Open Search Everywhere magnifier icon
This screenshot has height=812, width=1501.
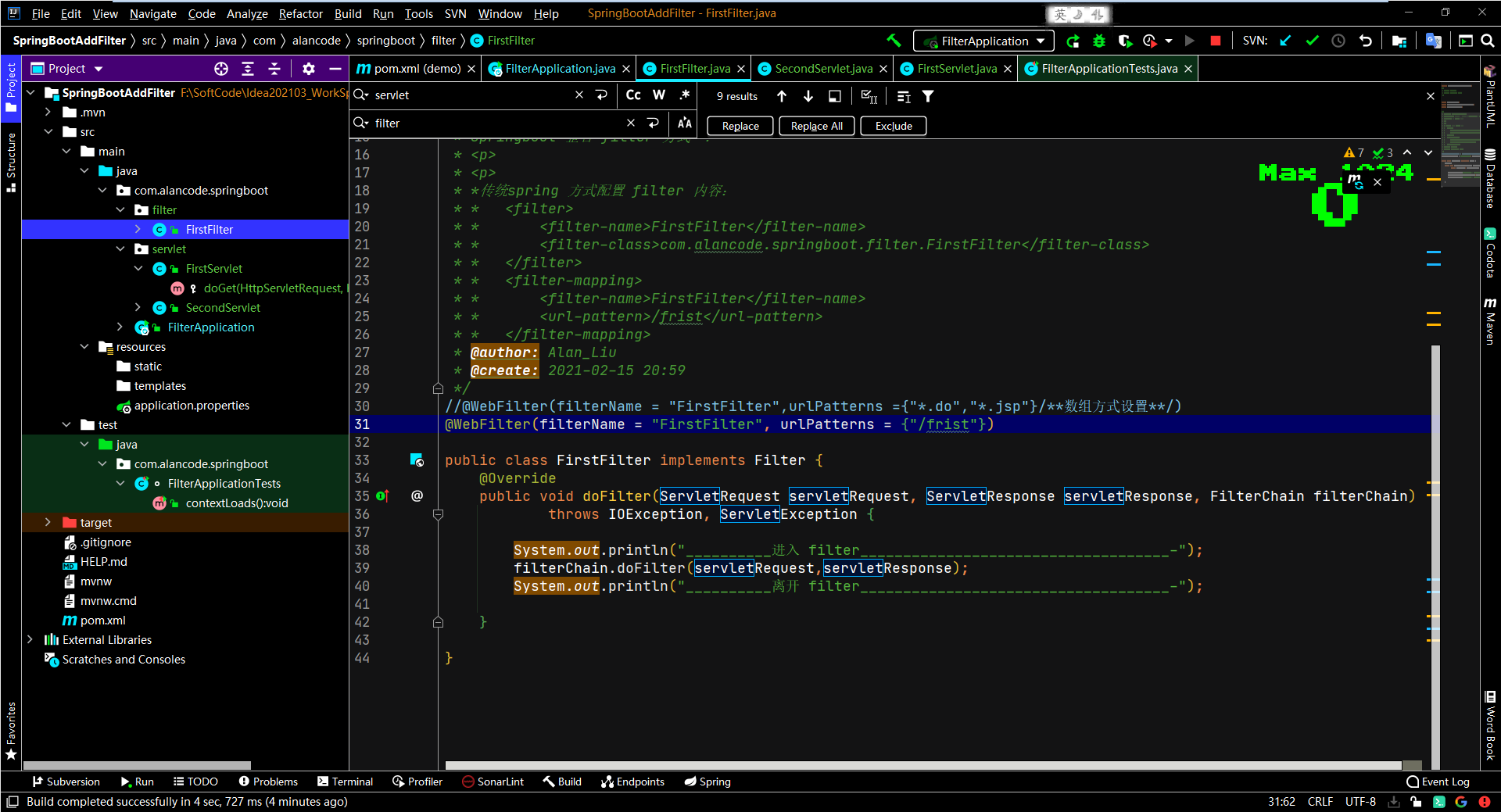1488,41
